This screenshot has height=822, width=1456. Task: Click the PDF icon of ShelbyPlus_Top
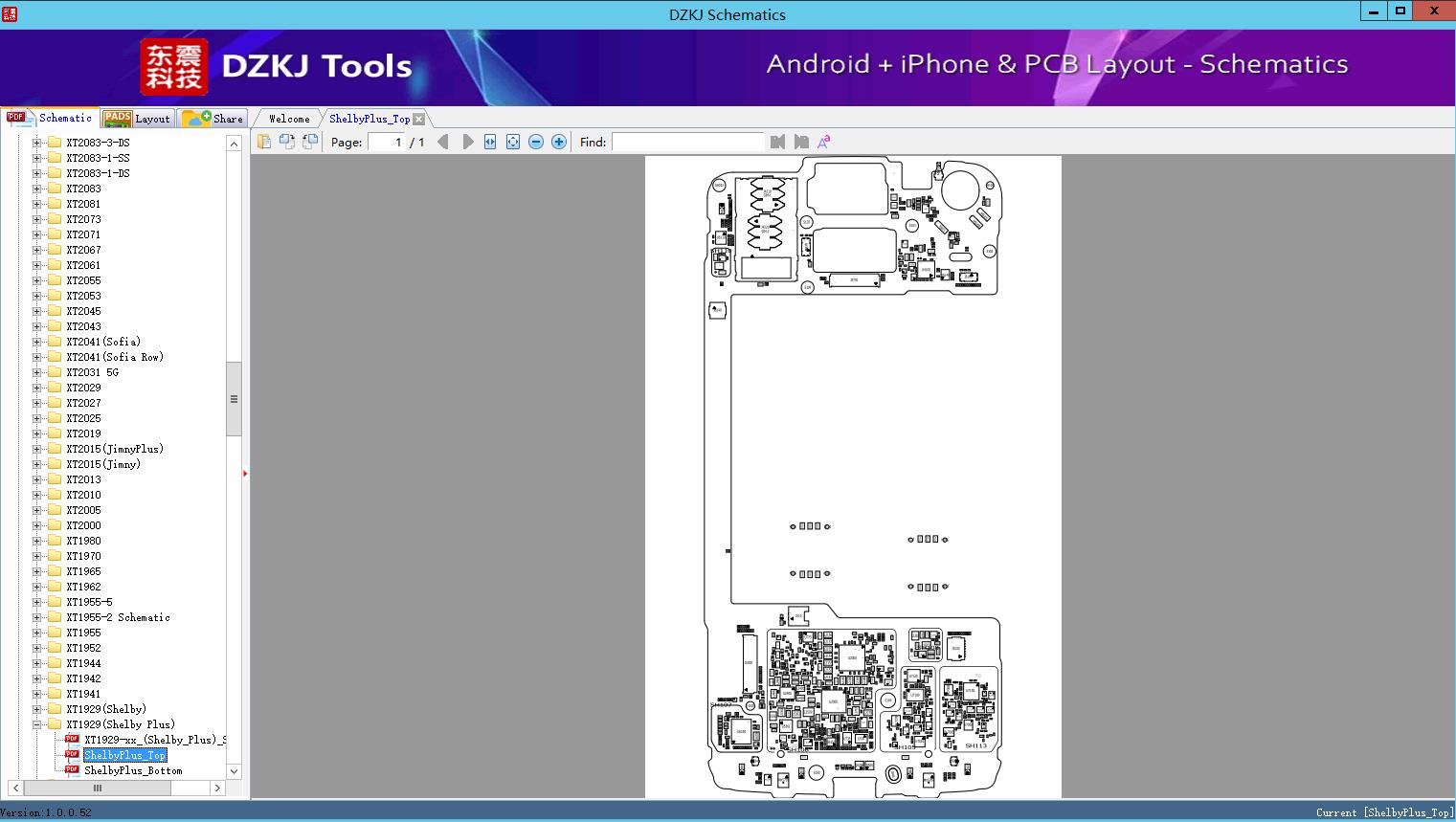[x=72, y=755]
